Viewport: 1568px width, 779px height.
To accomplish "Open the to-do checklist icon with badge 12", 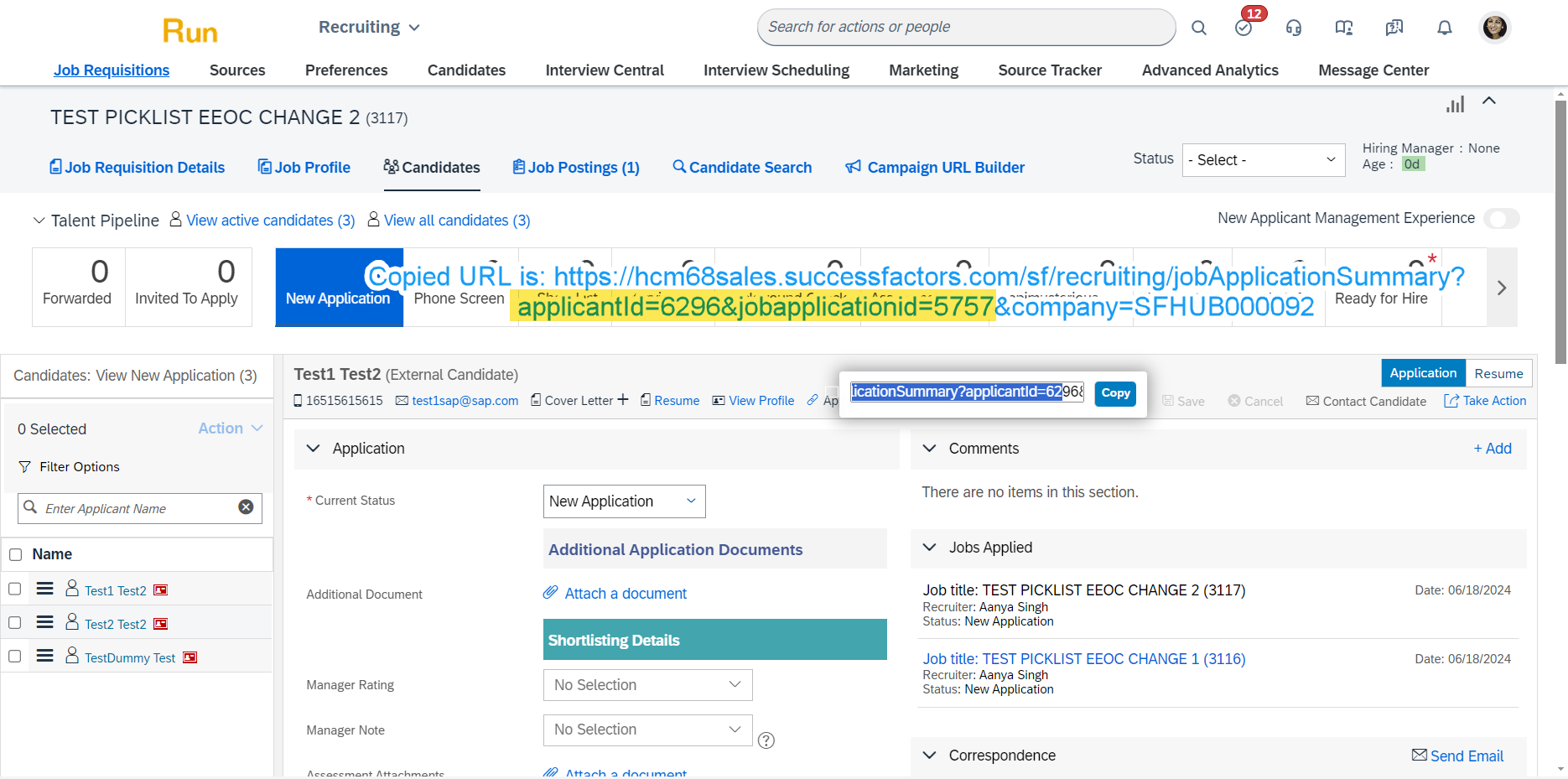I will (x=1243, y=28).
